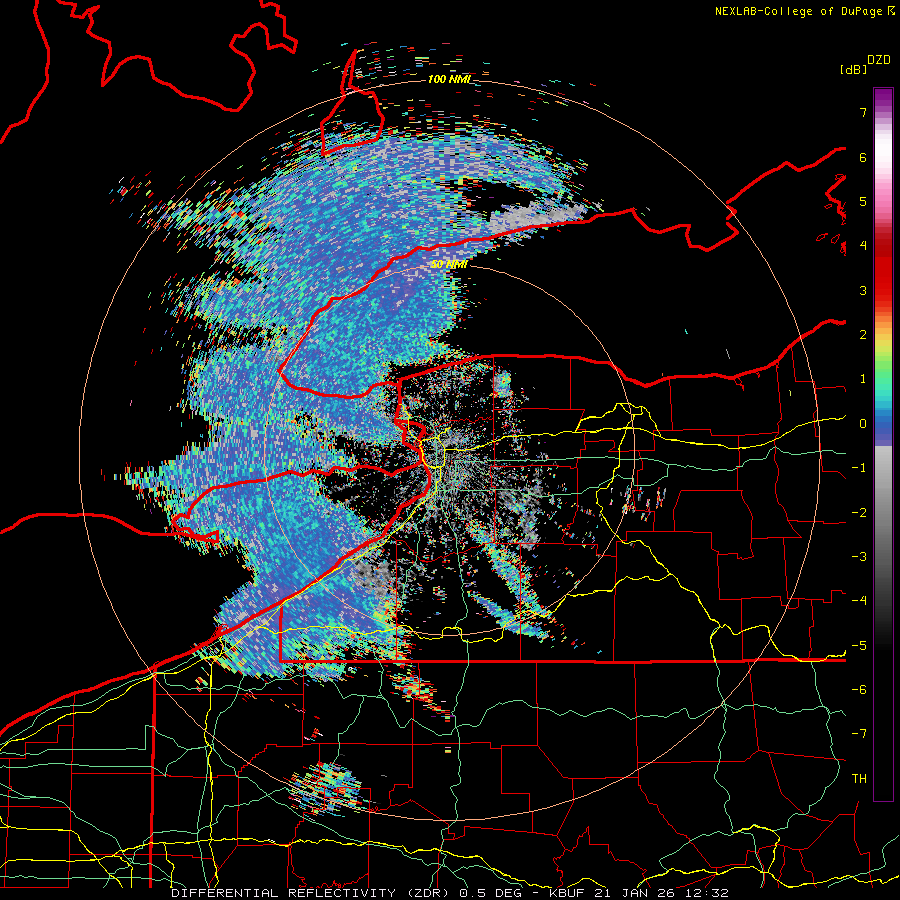900x900 pixels.
Task: Click the 4 value on the dB scale
Action: point(863,246)
